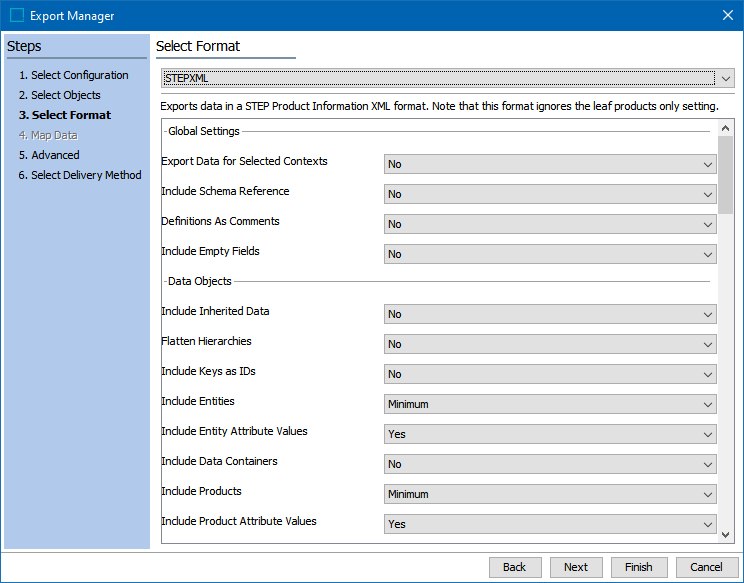
Task: Click the Export Manager window icon
Action: [16, 15]
